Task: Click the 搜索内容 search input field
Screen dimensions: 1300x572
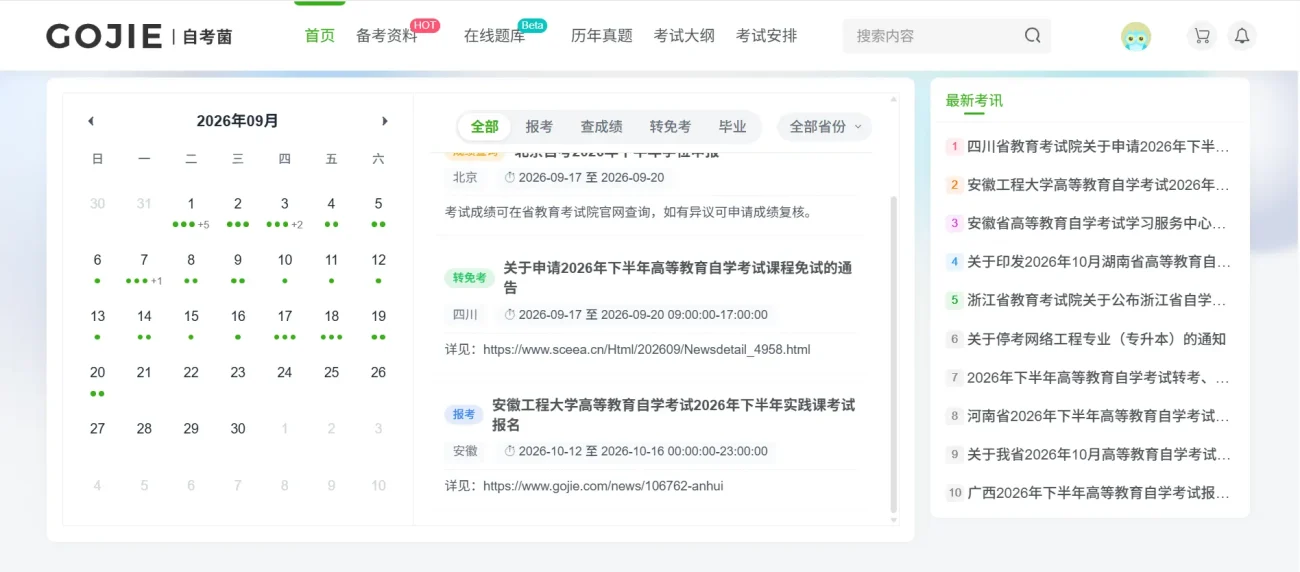Action: pos(935,36)
